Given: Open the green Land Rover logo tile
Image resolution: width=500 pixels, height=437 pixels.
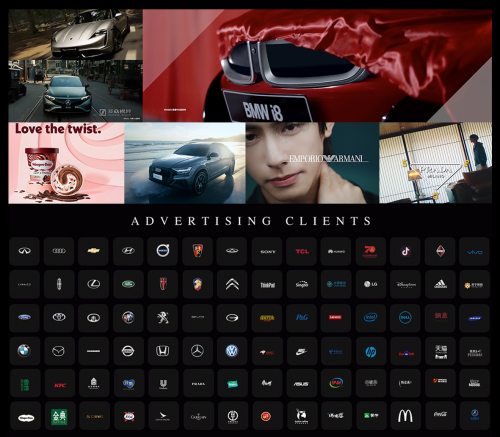Looking at the screenshot, I should pos(128,284).
